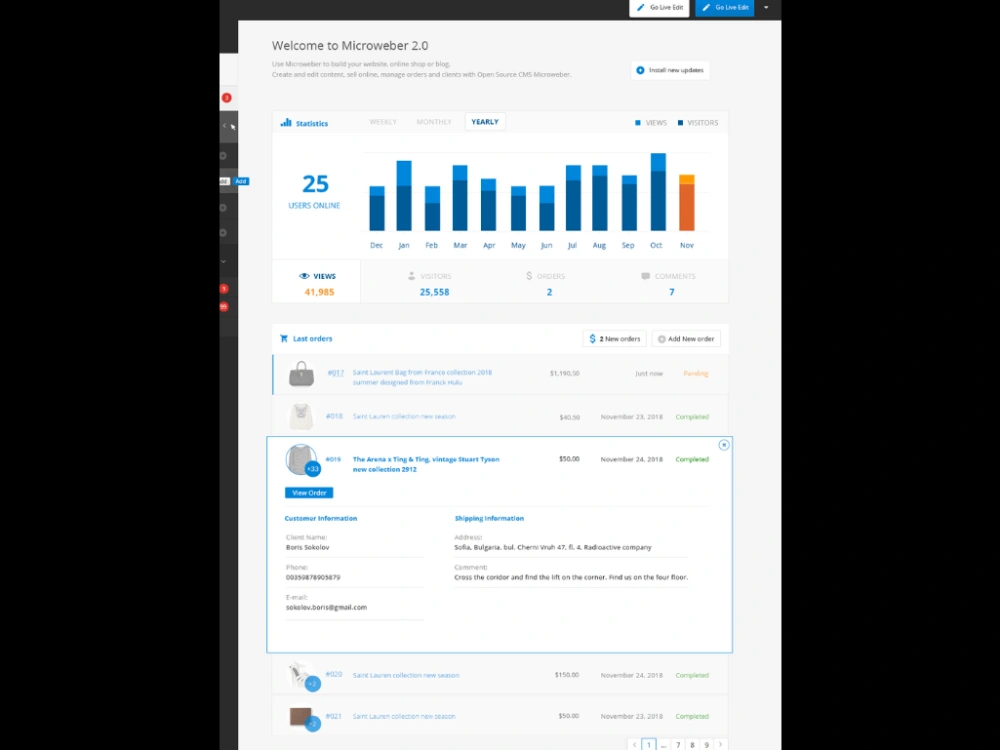This screenshot has width=1000, height=750.
Task: Toggle the Visitors legend swatch
Action: pyautogui.click(x=680, y=122)
